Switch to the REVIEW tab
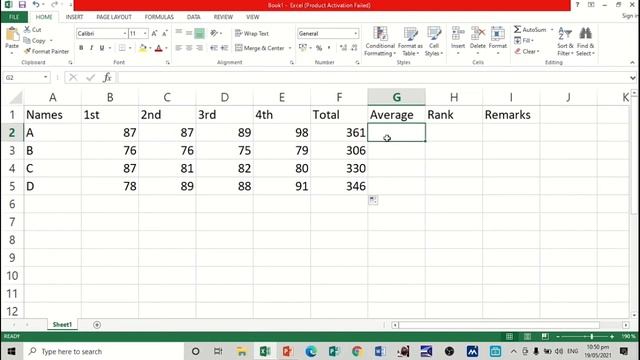Viewport: 640px width, 360px height. coord(223,17)
